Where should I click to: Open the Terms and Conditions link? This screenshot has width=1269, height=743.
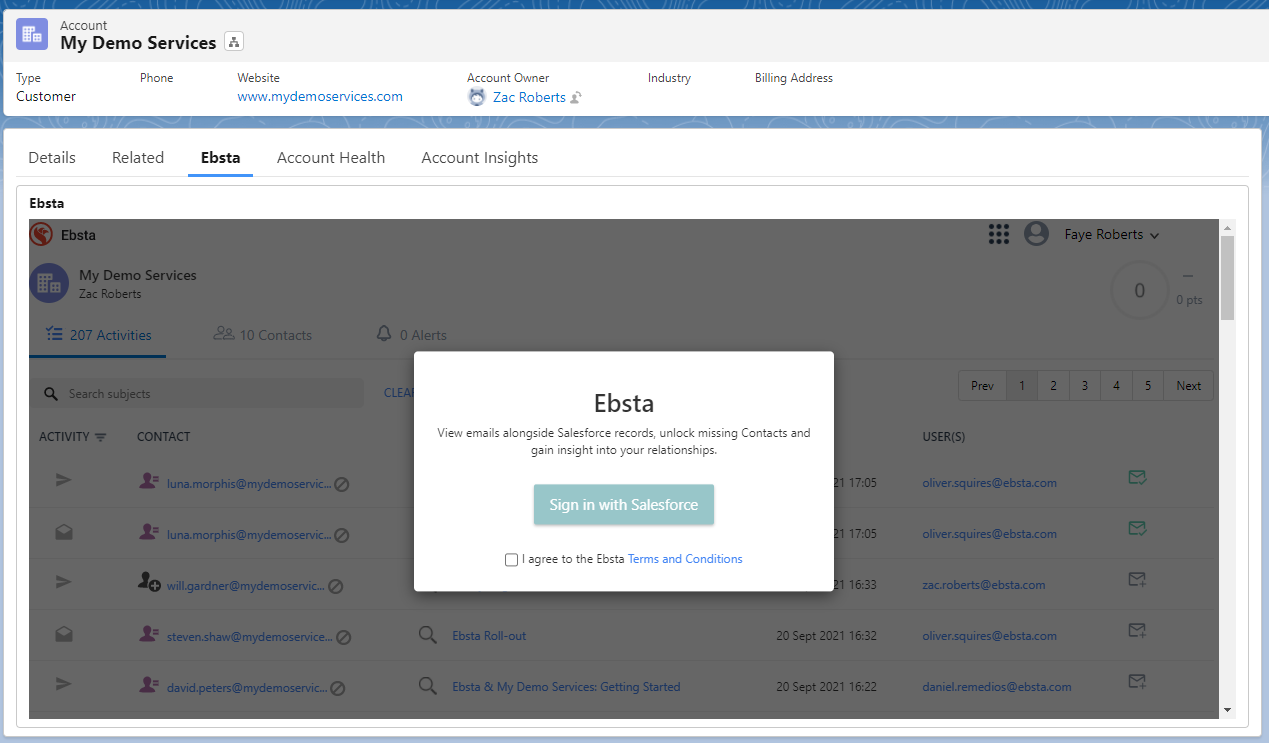click(x=684, y=559)
